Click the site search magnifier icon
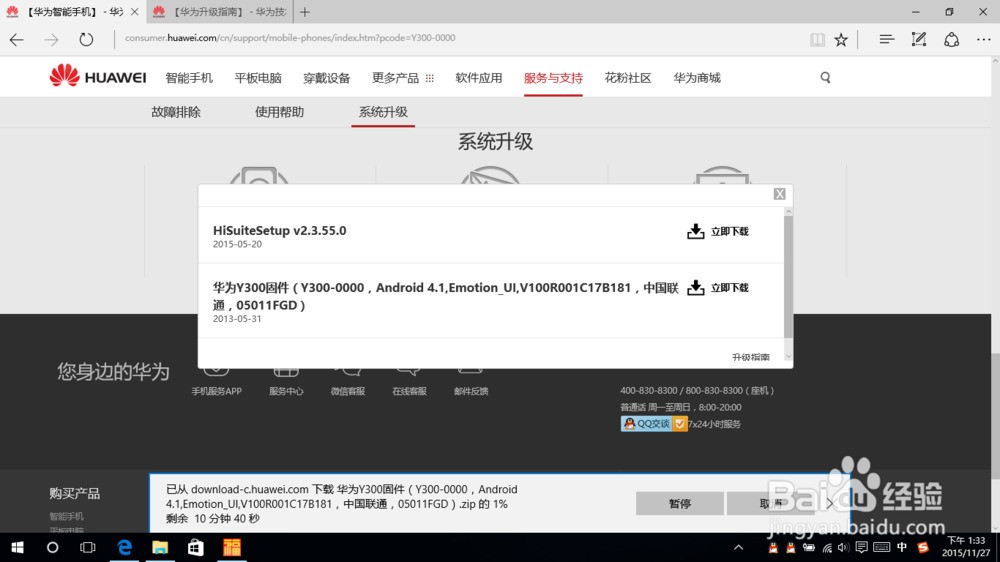The height and width of the screenshot is (562, 1000). tap(825, 78)
